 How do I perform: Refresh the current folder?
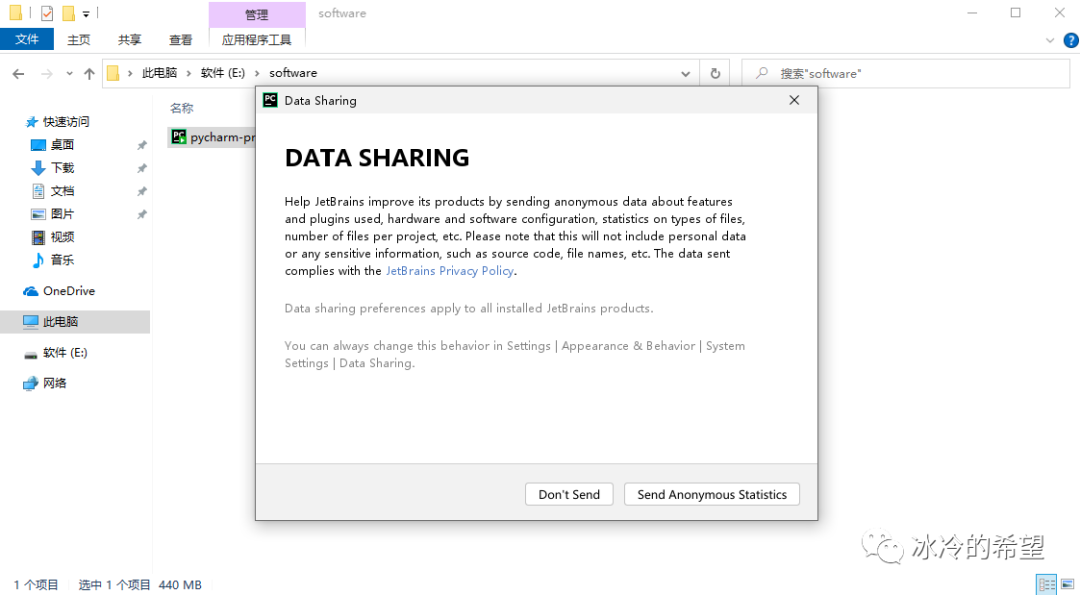pyautogui.click(x=715, y=73)
